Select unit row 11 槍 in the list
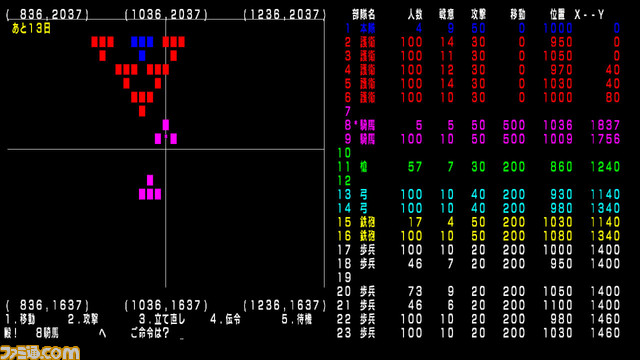The height and width of the screenshot is (360, 640). 478,167
